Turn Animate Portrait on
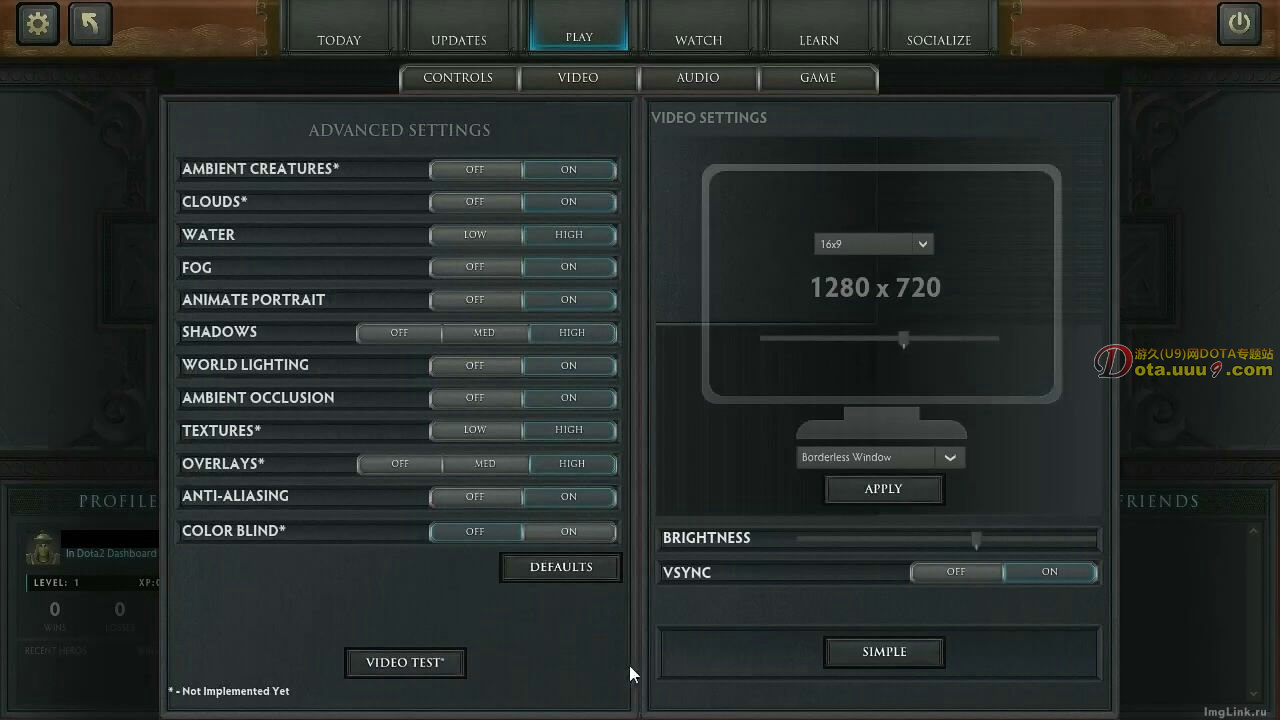 coord(569,300)
